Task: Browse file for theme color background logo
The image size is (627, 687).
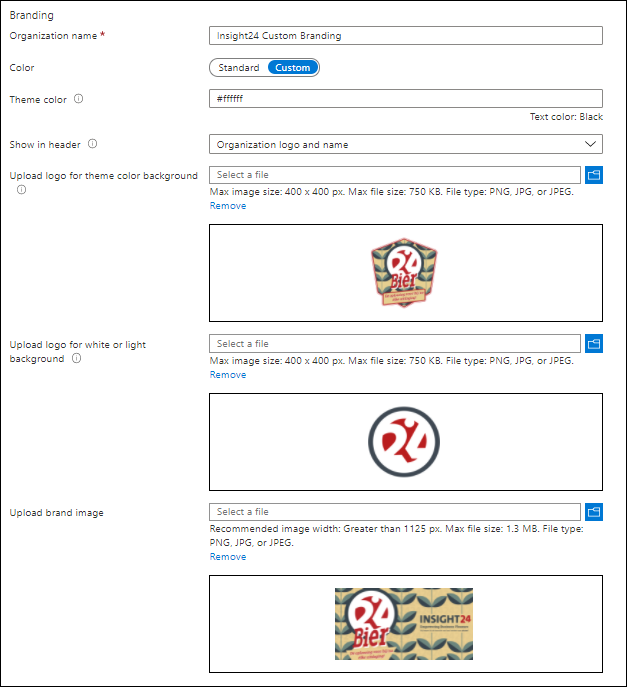Action: (x=594, y=175)
